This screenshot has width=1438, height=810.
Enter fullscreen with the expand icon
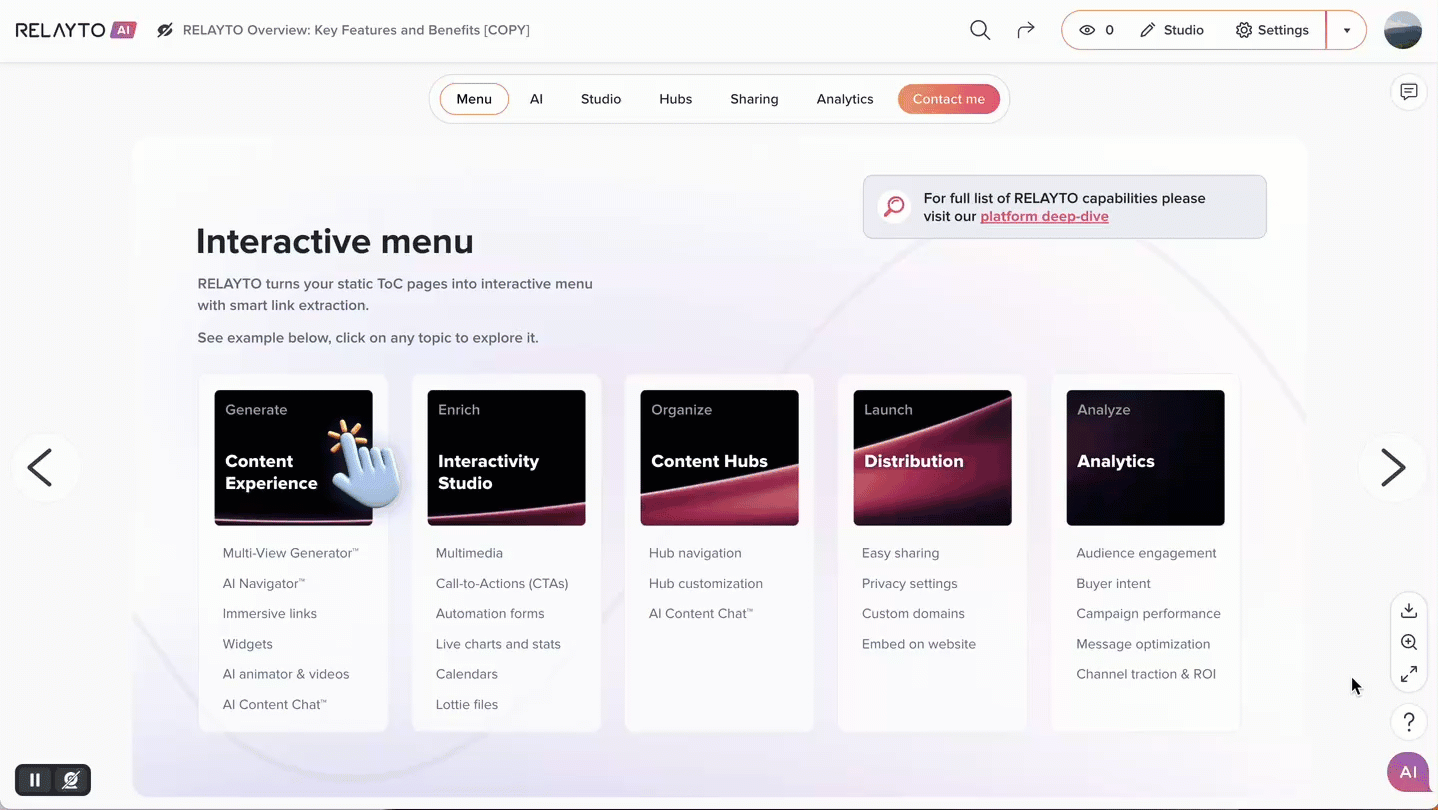pos(1408,674)
